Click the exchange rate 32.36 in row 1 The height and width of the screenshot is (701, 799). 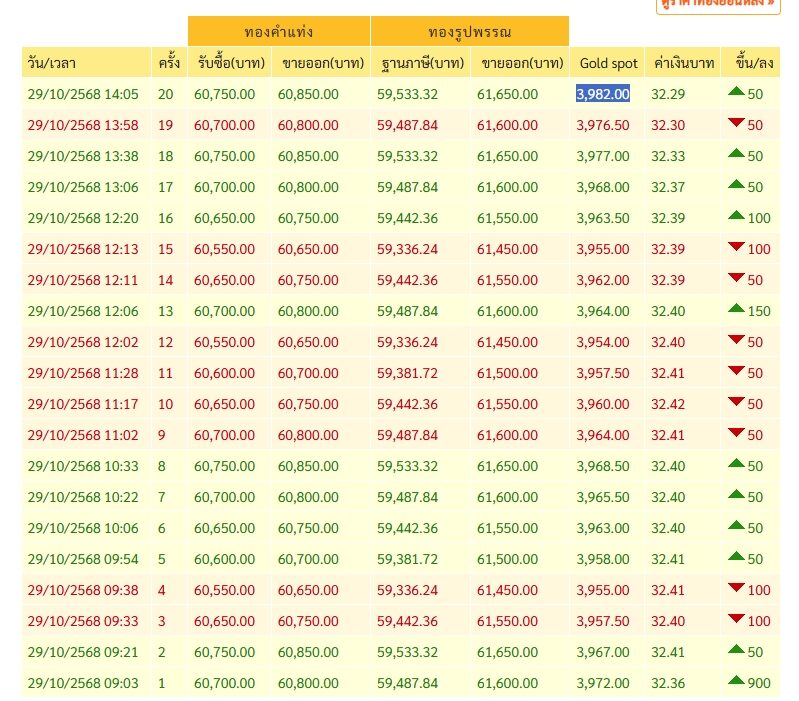click(668, 683)
